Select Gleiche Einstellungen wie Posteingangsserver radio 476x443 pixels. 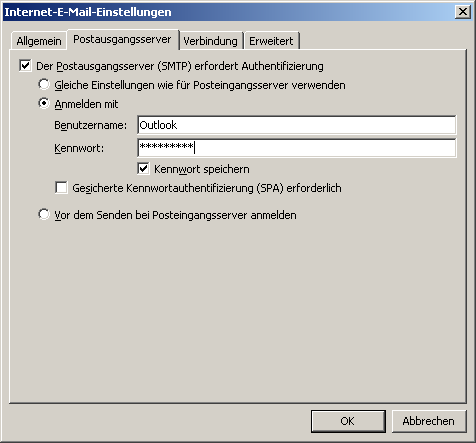click(x=44, y=84)
